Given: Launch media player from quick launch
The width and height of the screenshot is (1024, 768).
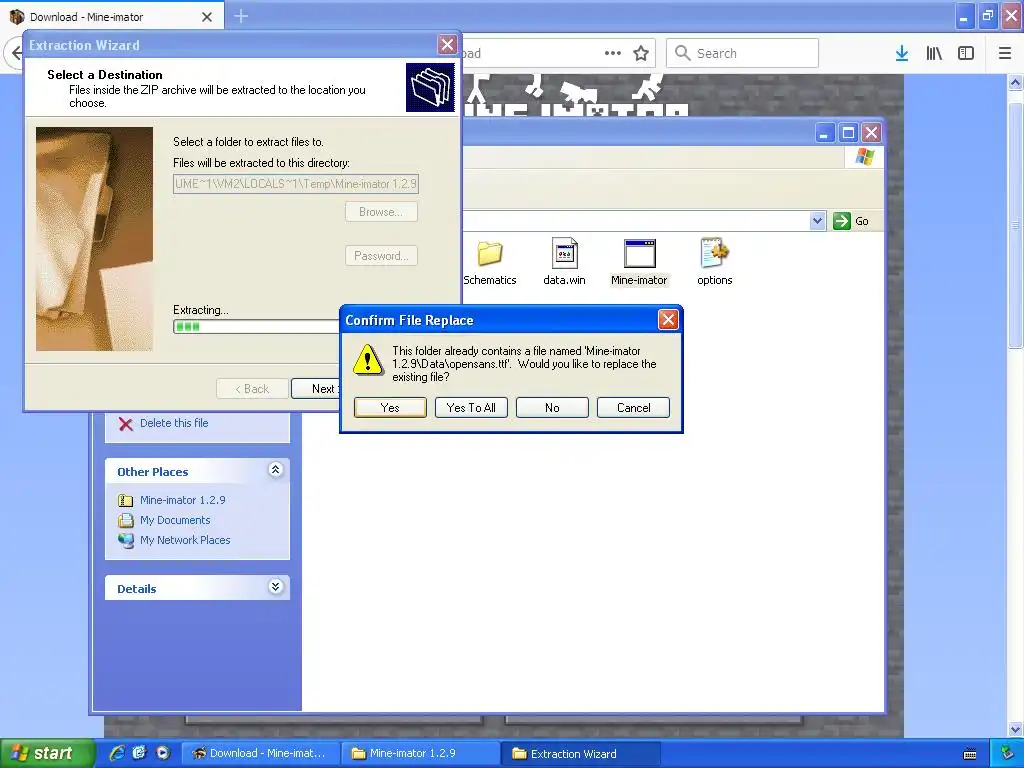Looking at the screenshot, I should click(x=163, y=753).
